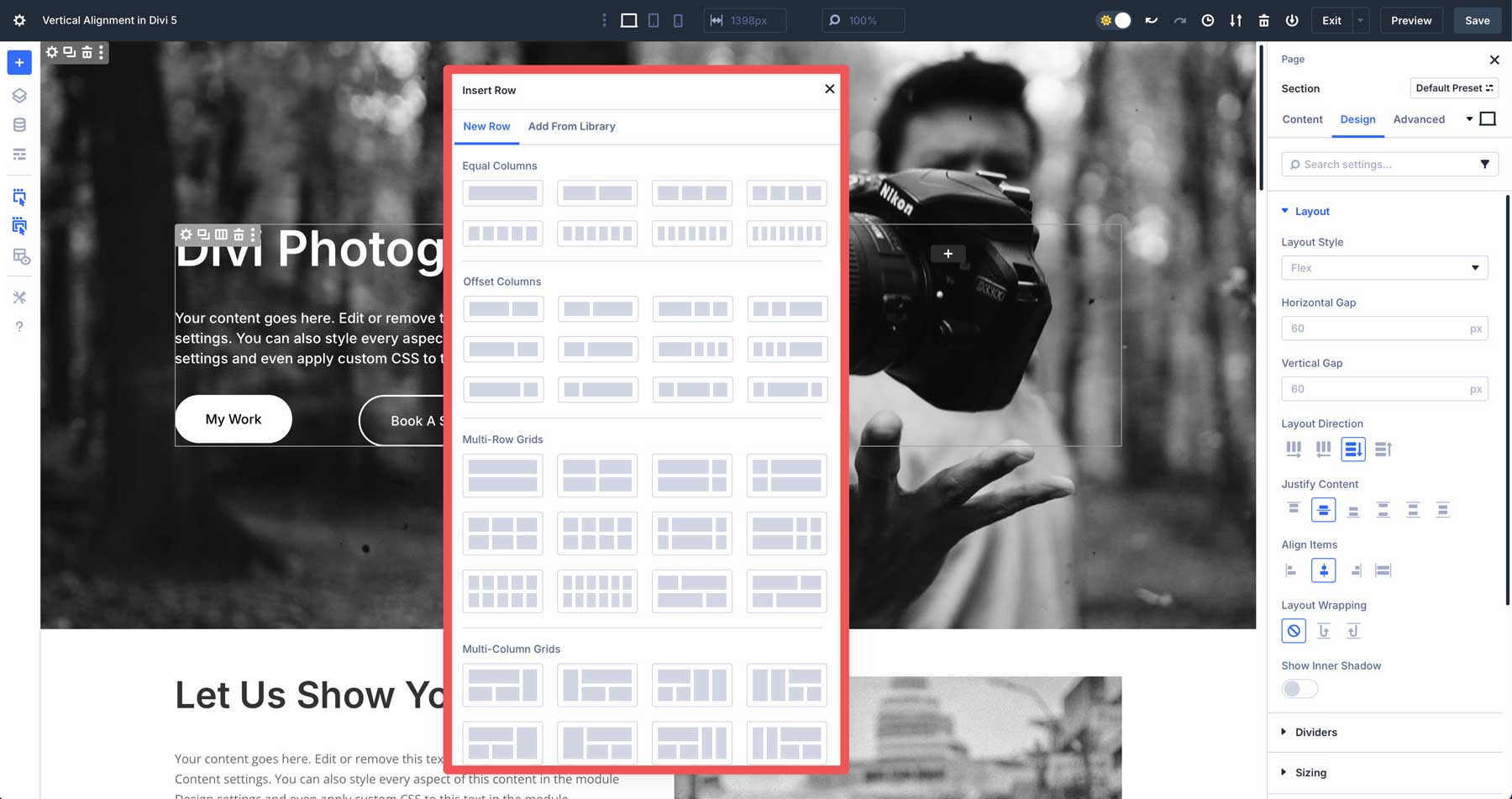Open the editing history clock icon
Viewport: 1512px width, 799px height.
pos(1208,20)
